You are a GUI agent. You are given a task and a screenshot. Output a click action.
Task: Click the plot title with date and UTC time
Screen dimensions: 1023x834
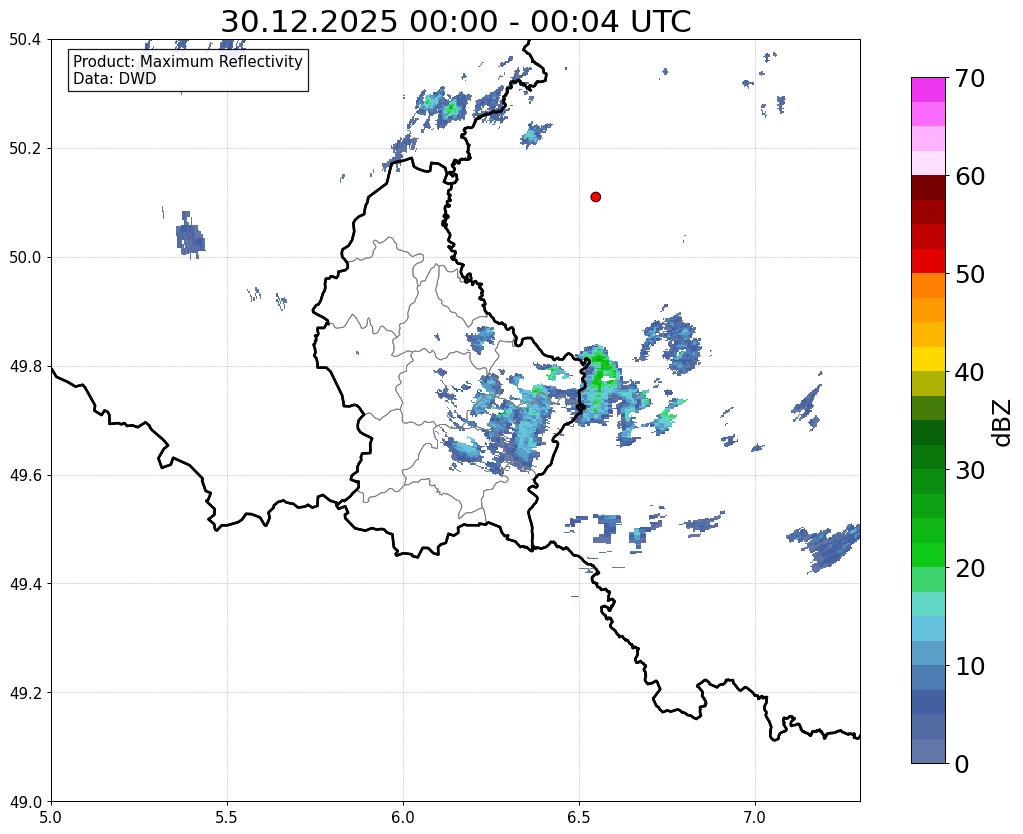(455, 22)
